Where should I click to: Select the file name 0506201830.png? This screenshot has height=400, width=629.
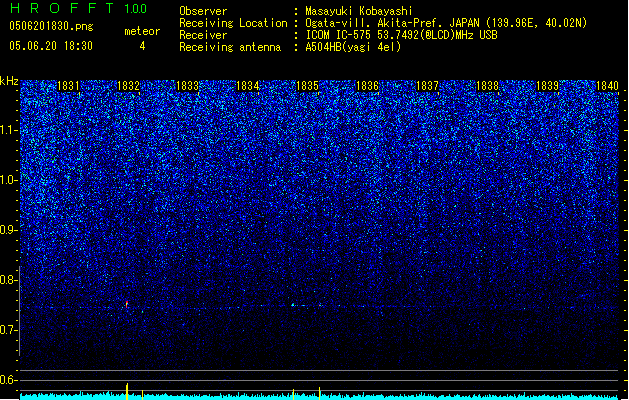[51, 26]
